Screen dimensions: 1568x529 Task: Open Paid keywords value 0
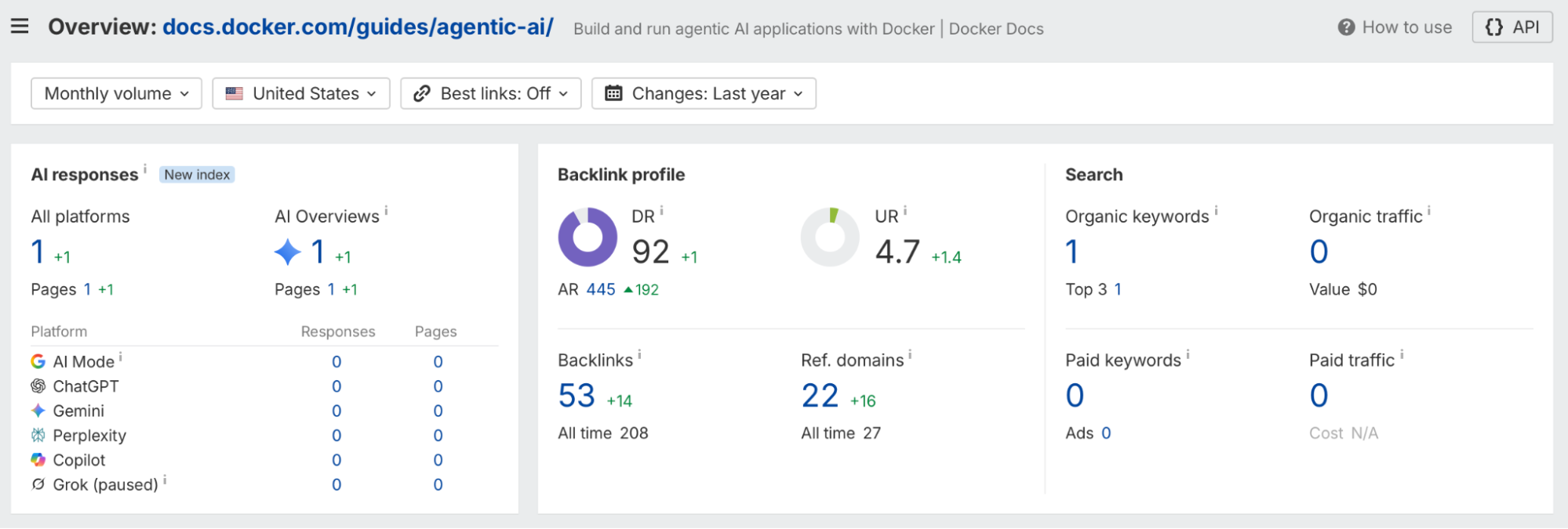(x=1075, y=396)
